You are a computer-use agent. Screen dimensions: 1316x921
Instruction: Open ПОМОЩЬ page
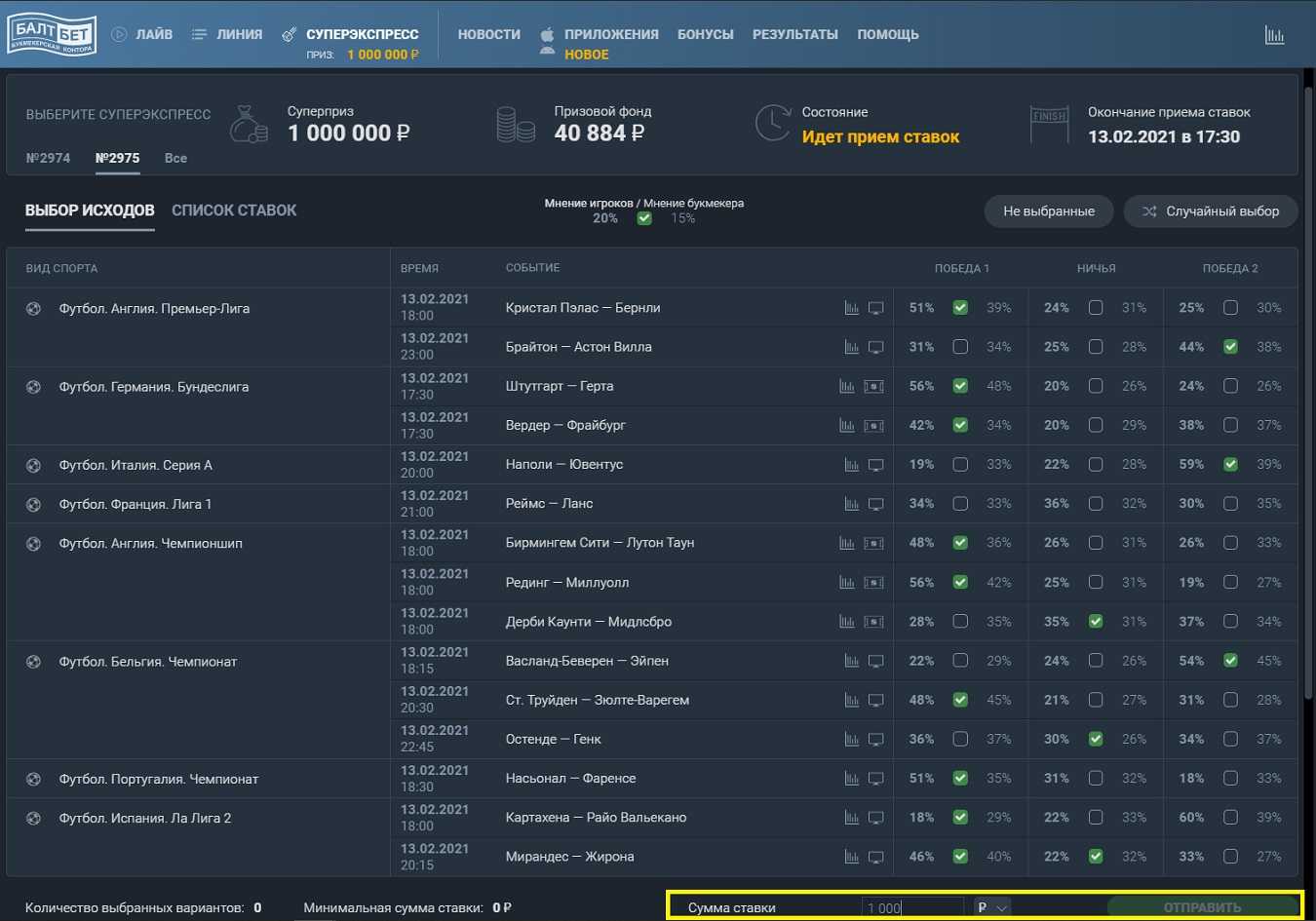tap(888, 34)
